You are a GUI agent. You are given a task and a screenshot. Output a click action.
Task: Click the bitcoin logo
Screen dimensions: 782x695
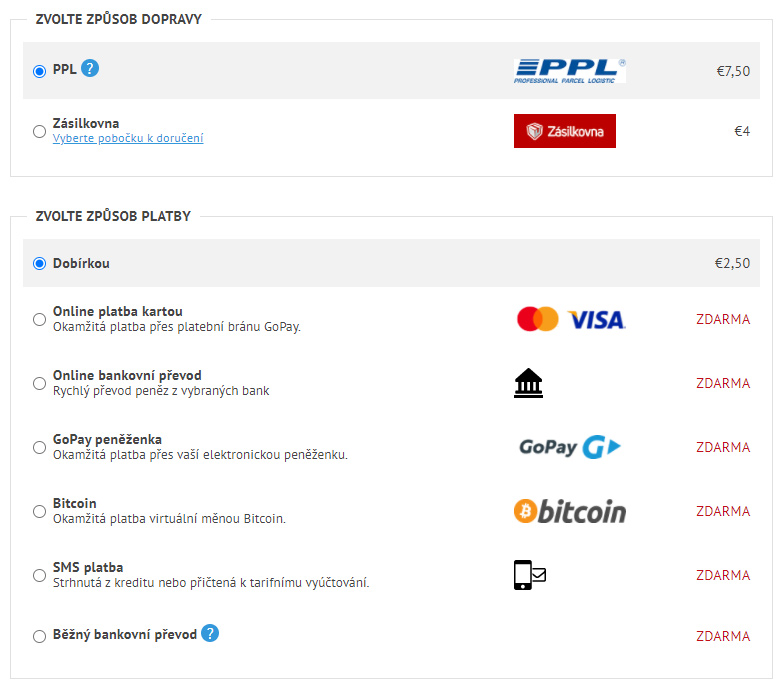[x=570, y=511]
